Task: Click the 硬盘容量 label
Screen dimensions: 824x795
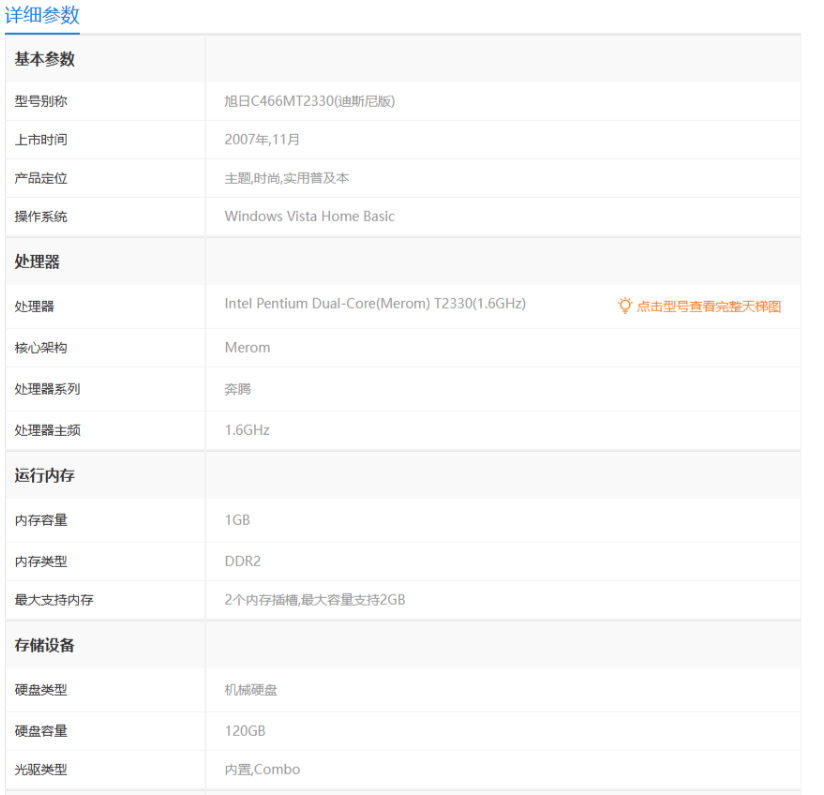Action: (x=41, y=731)
